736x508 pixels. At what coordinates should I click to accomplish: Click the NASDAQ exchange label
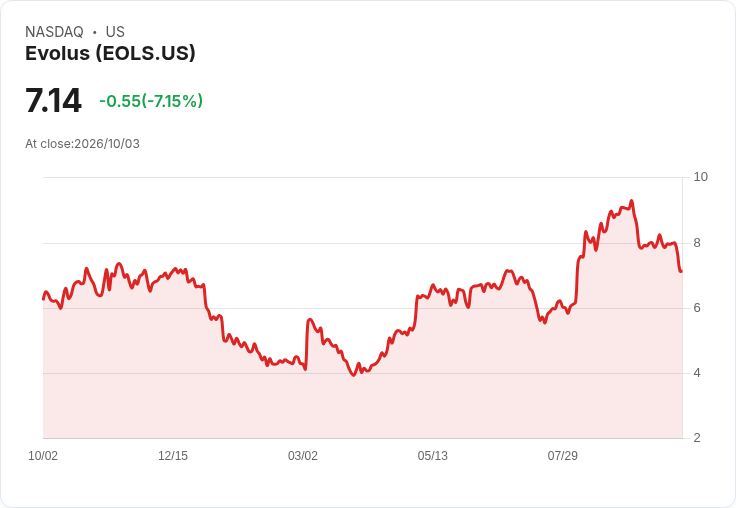(x=54, y=32)
